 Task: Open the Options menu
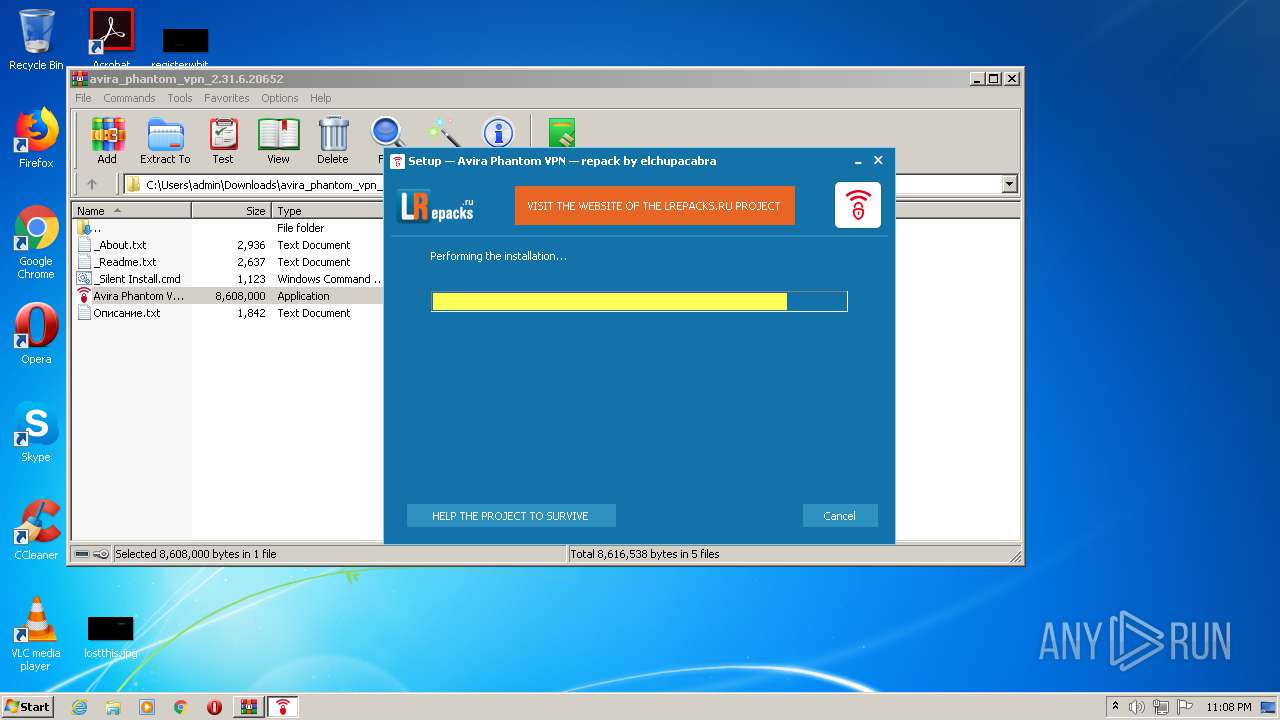point(280,98)
